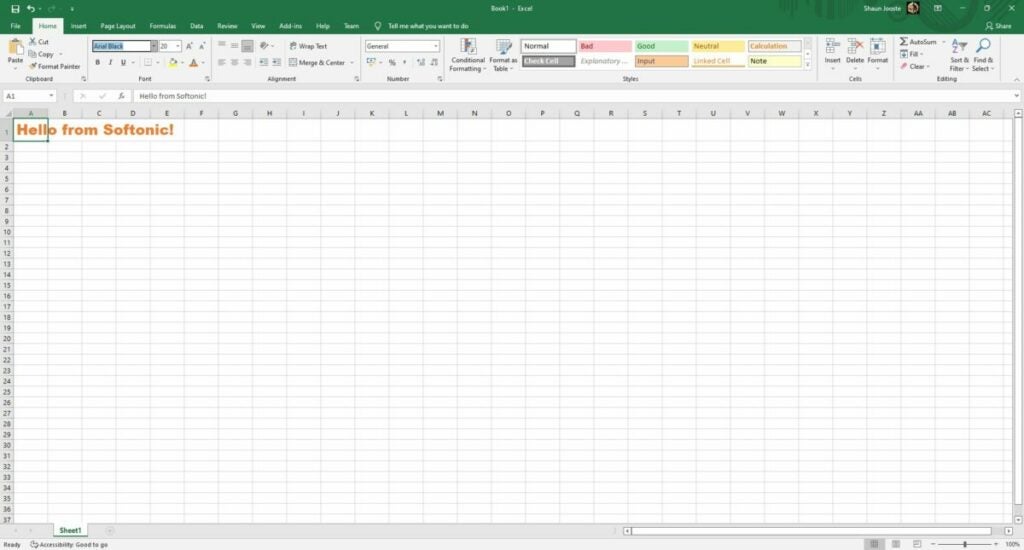The image size is (1024, 550).
Task: Apply the Bad cell style
Action: coord(605,46)
